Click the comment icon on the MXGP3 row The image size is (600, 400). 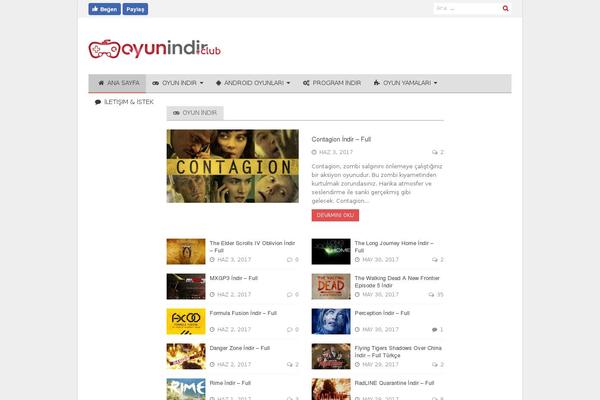point(290,295)
